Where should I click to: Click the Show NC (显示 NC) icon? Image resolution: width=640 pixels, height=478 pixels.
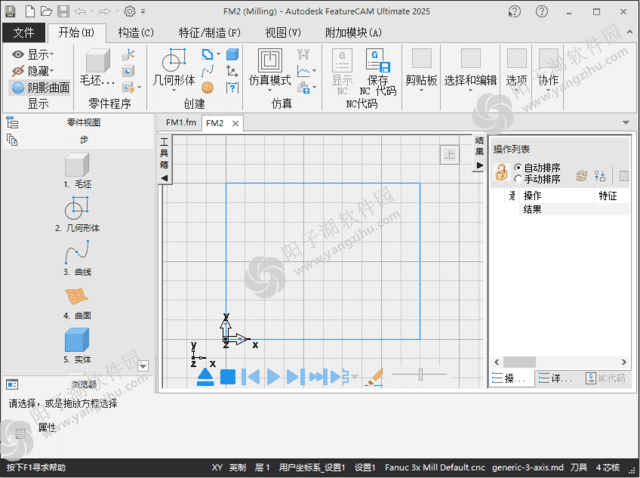[342, 71]
